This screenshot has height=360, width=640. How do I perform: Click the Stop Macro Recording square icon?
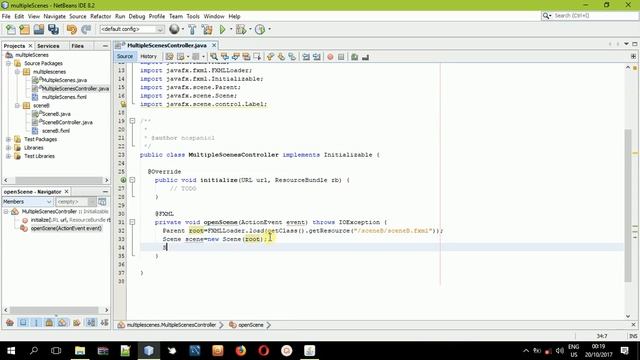[x=341, y=57]
